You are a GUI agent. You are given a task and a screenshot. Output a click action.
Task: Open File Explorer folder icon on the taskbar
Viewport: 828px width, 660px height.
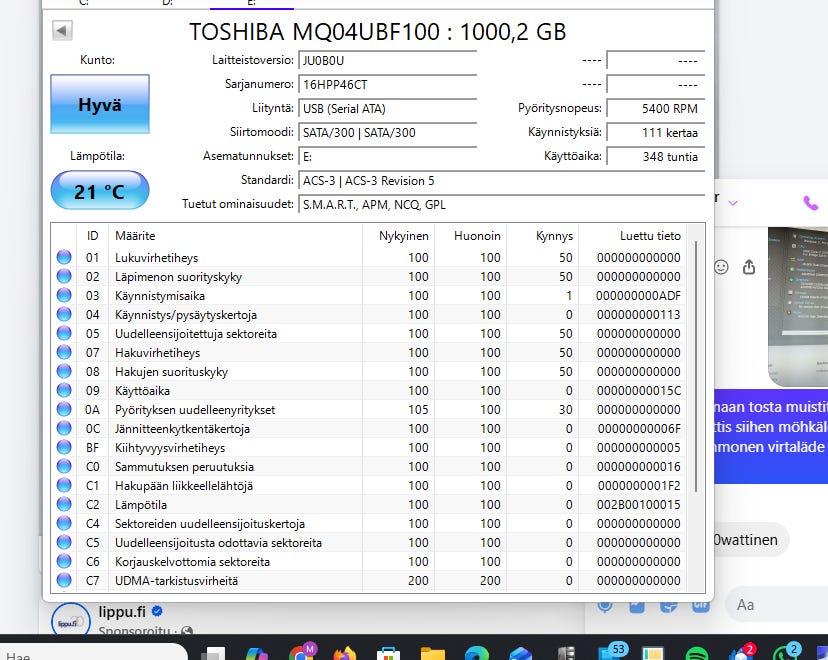click(432, 654)
